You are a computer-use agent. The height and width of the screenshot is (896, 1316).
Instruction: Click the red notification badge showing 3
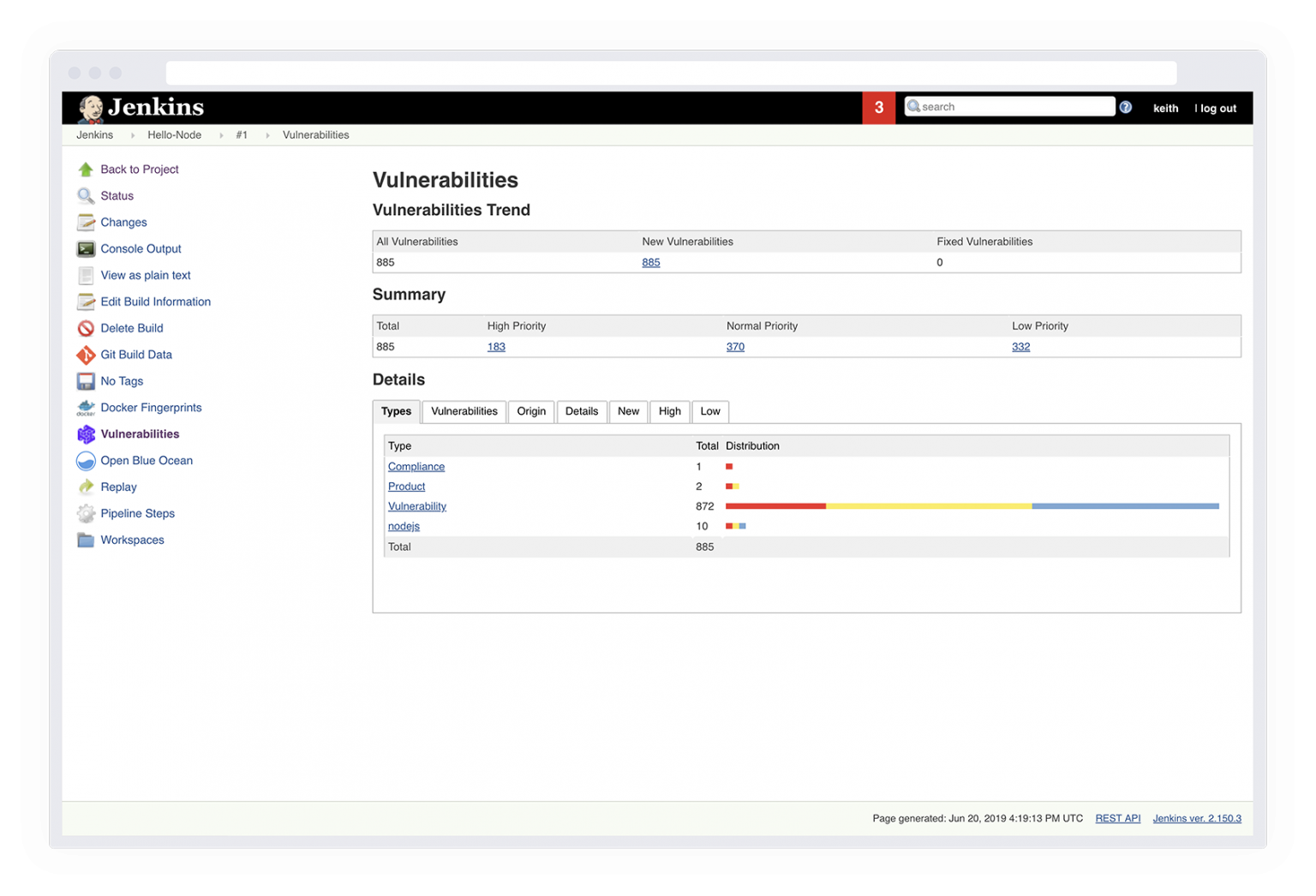click(x=878, y=107)
